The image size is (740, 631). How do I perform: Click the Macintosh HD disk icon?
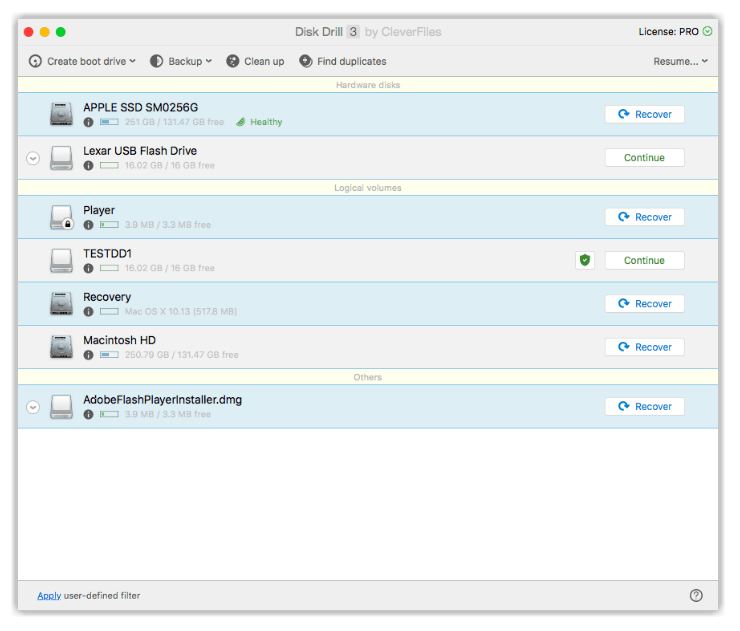tap(61, 347)
